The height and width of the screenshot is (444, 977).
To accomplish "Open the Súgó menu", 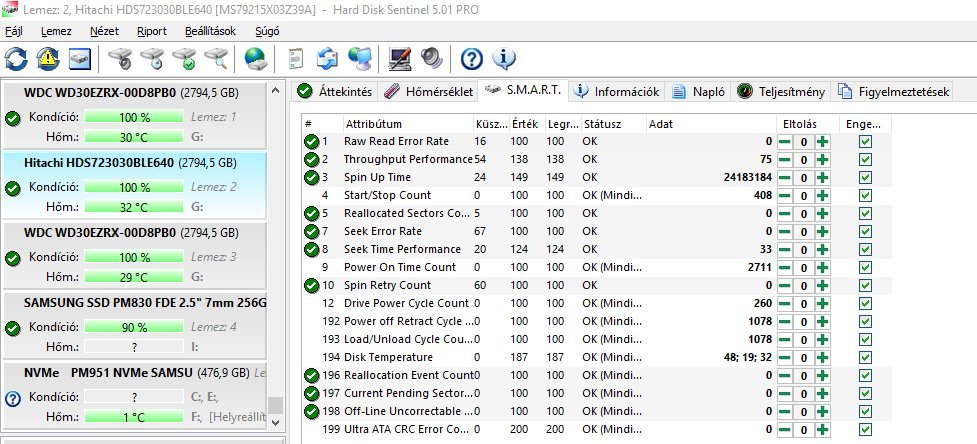I will pos(267,31).
